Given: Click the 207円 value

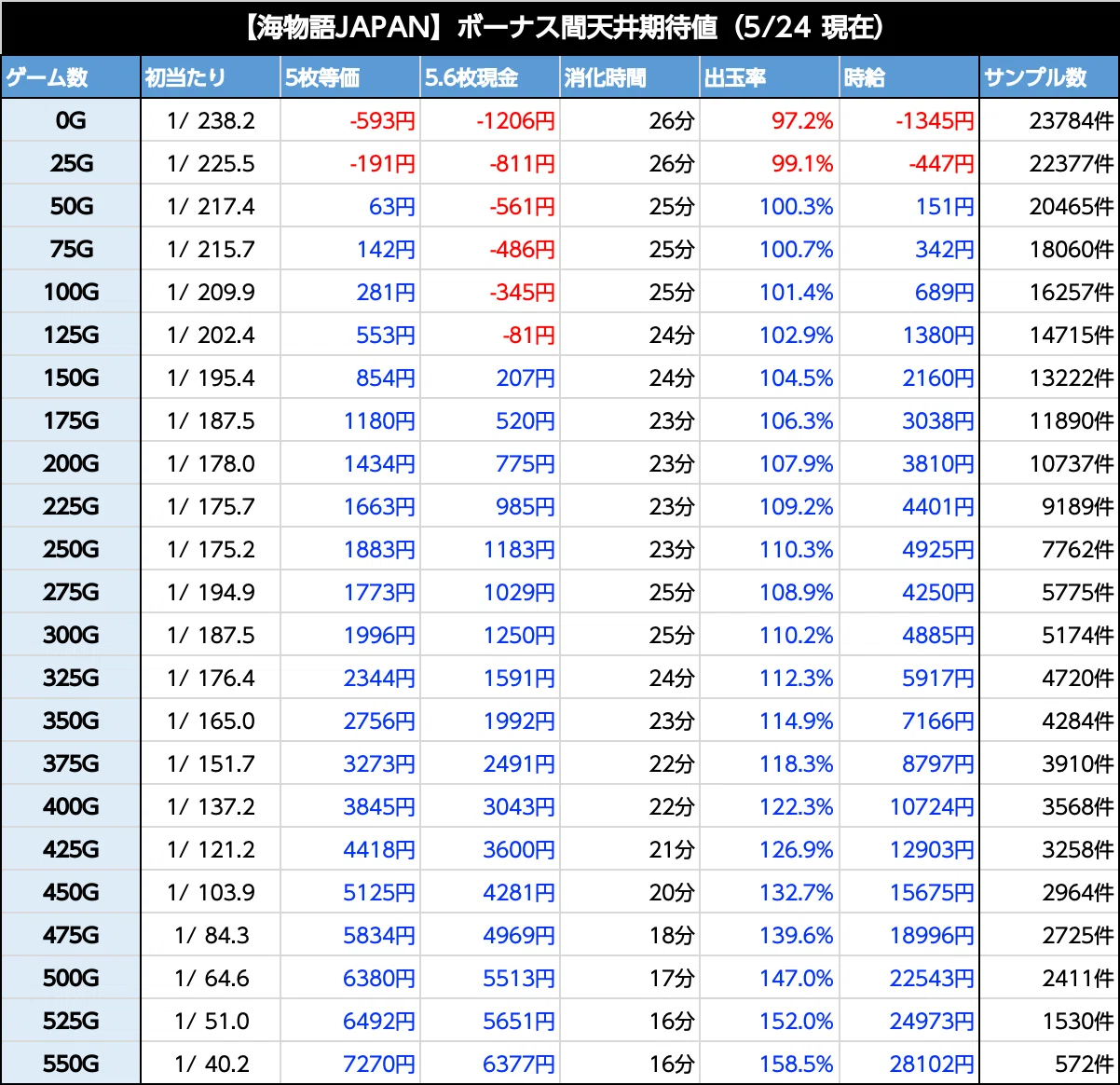Looking at the screenshot, I should (x=526, y=378).
